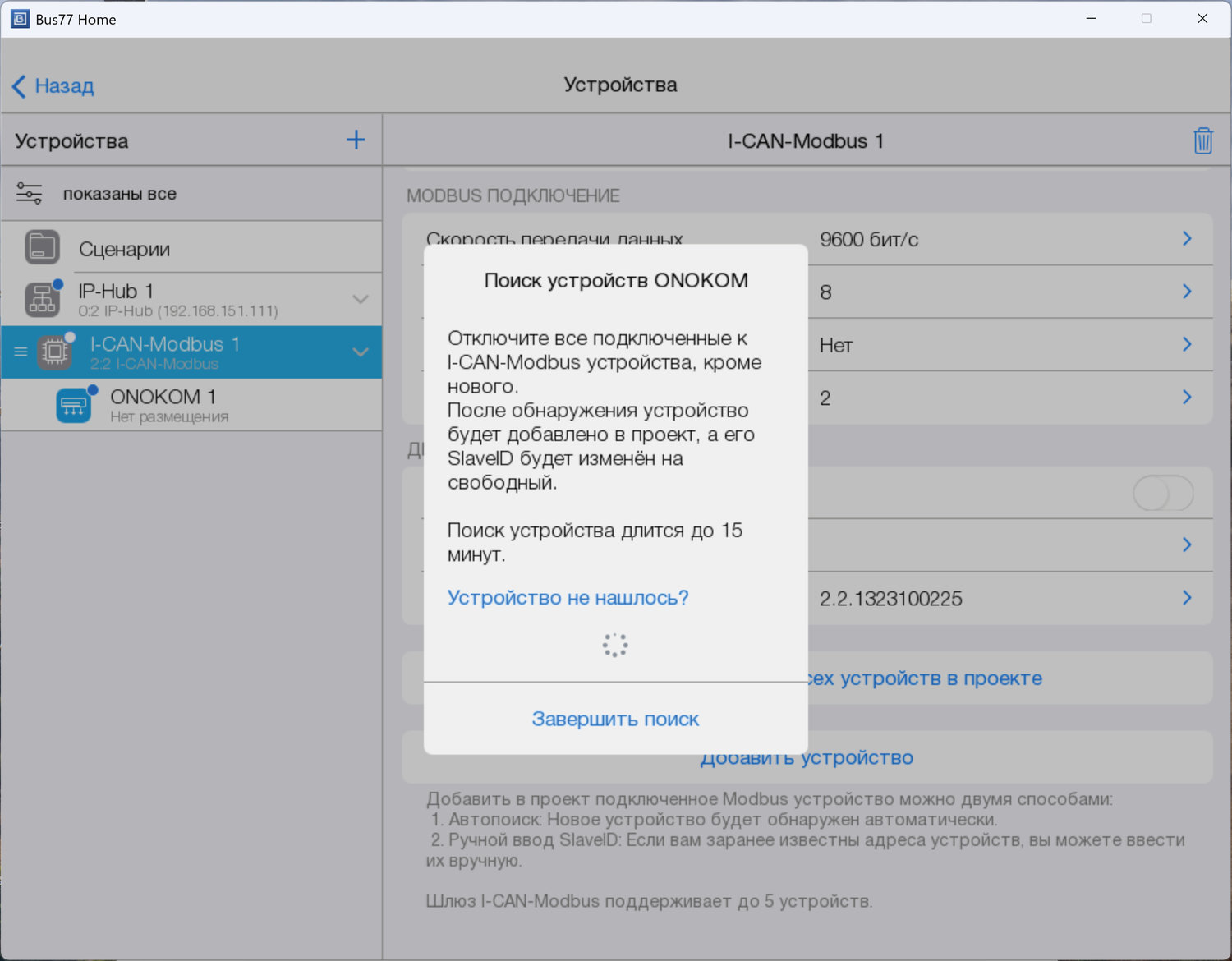This screenshot has height=961, width=1232.
Task: Expand the IP-Hub 1 chevron
Action: [x=360, y=299]
